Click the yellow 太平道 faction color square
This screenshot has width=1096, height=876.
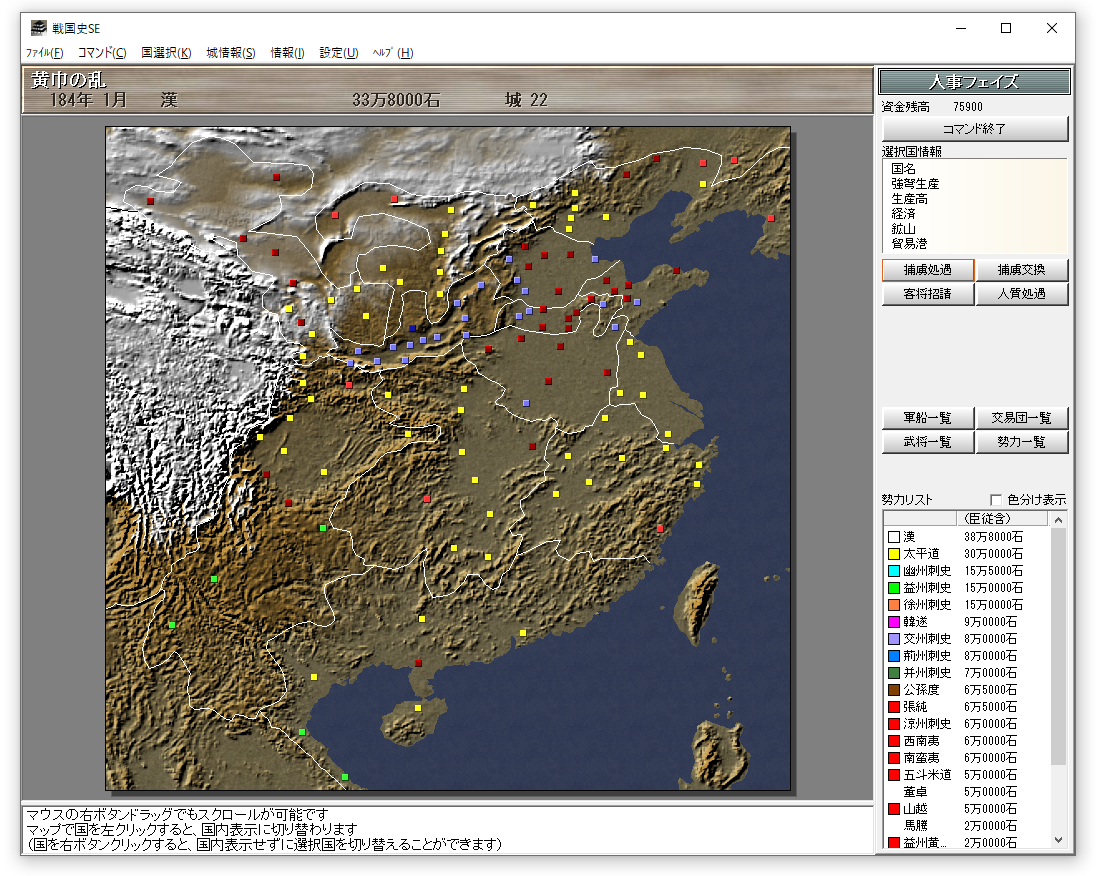pyautogui.click(x=893, y=554)
